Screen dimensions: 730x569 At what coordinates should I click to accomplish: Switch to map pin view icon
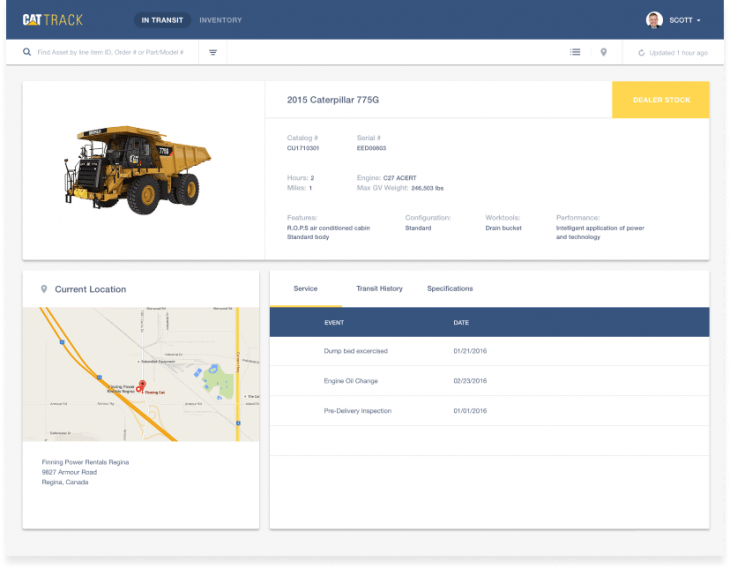[603, 52]
